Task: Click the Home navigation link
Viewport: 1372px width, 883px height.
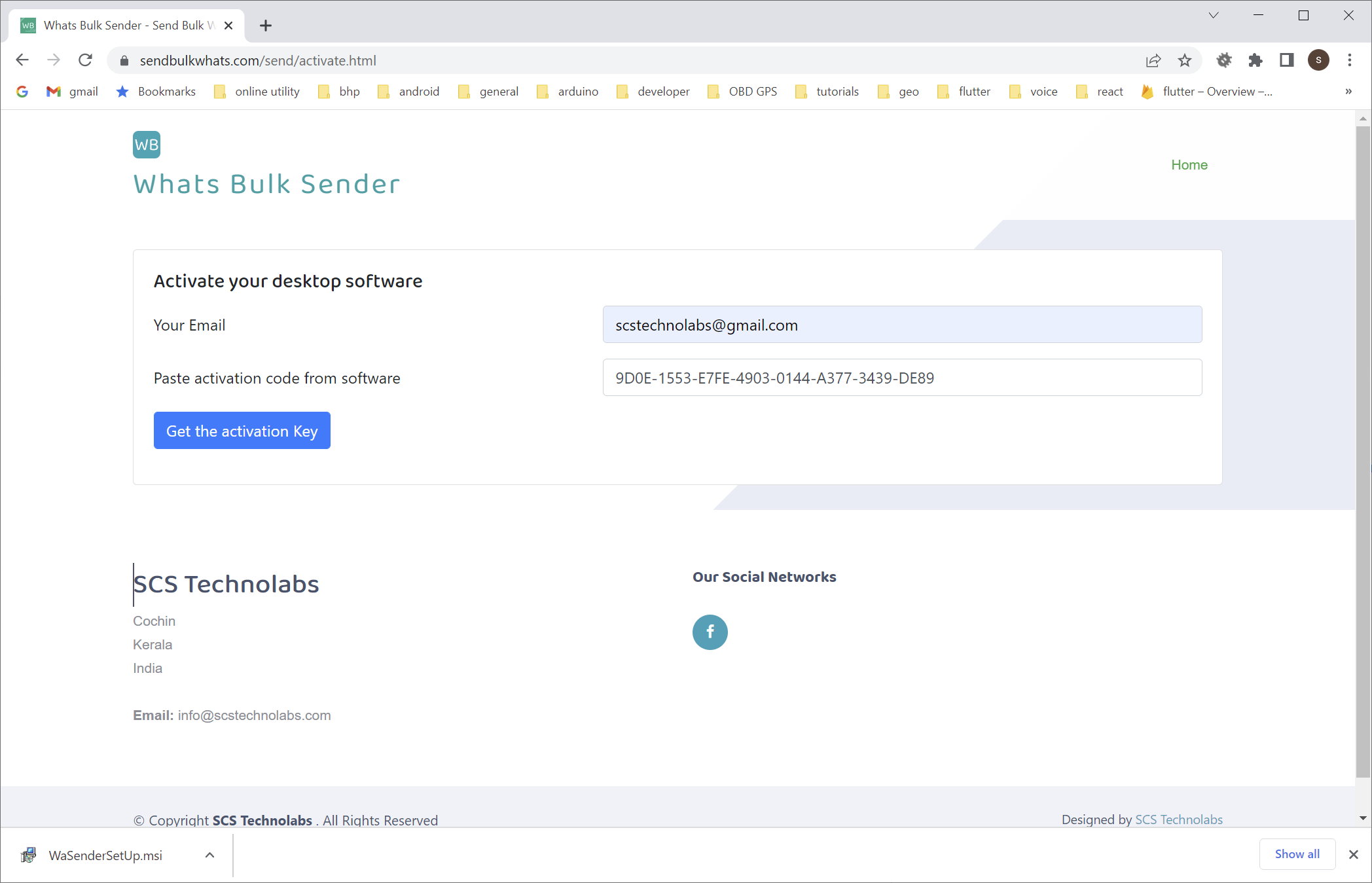Action: point(1189,165)
